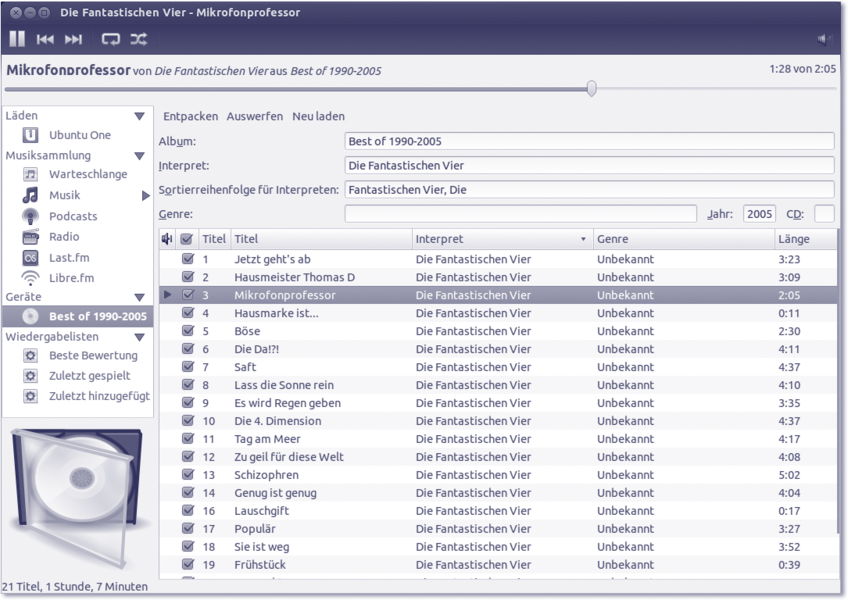Image resolution: width=848 pixels, height=600 pixels.
Task: Toggle shuffle mode icon
Action: click(x=138, y=39)
